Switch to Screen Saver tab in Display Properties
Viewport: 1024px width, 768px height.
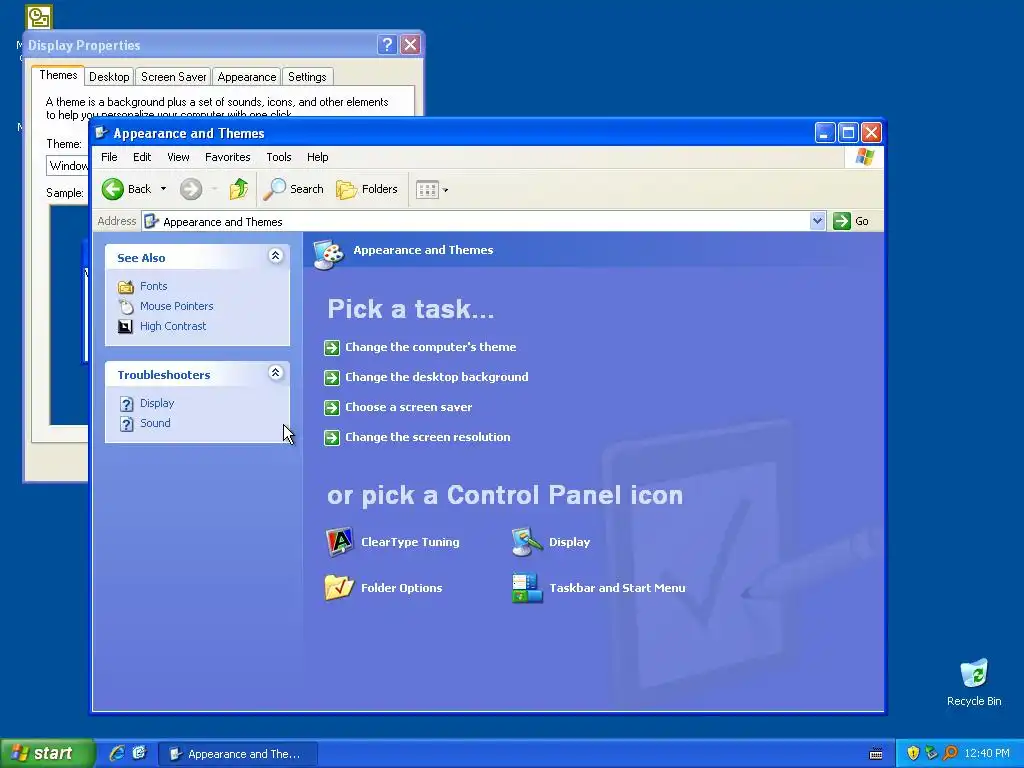(173, 77)
